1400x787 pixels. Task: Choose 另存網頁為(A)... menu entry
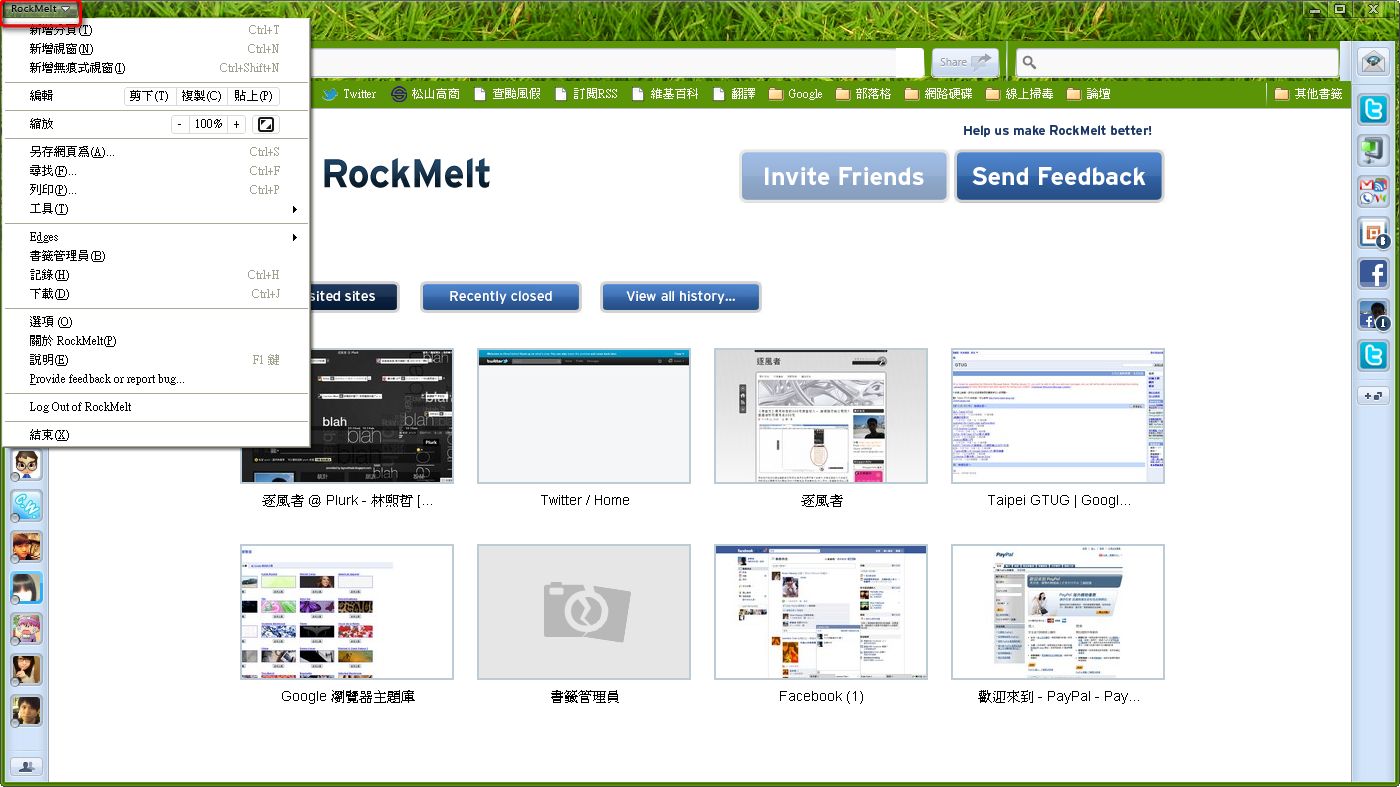tap(155, 152)
